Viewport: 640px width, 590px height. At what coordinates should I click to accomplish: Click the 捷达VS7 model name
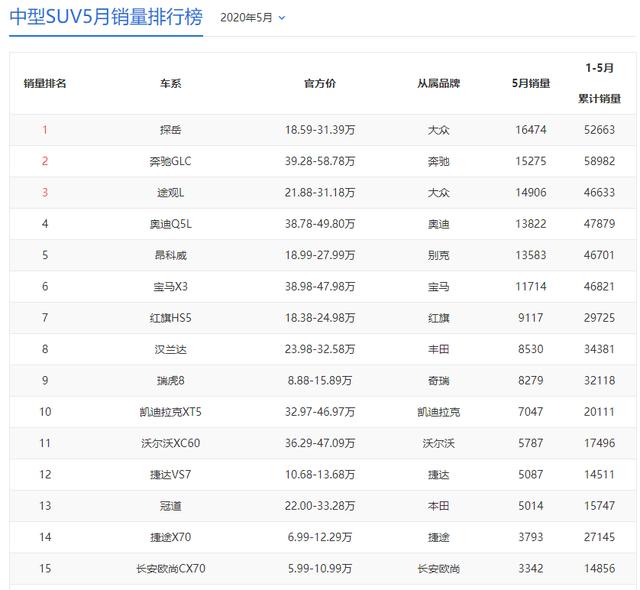coord(171,475)
